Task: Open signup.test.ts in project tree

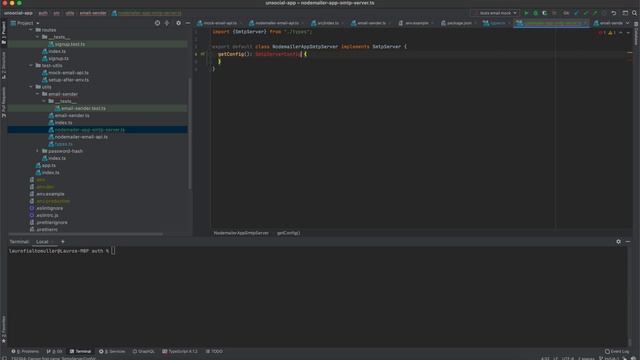Action: (70, 44)
